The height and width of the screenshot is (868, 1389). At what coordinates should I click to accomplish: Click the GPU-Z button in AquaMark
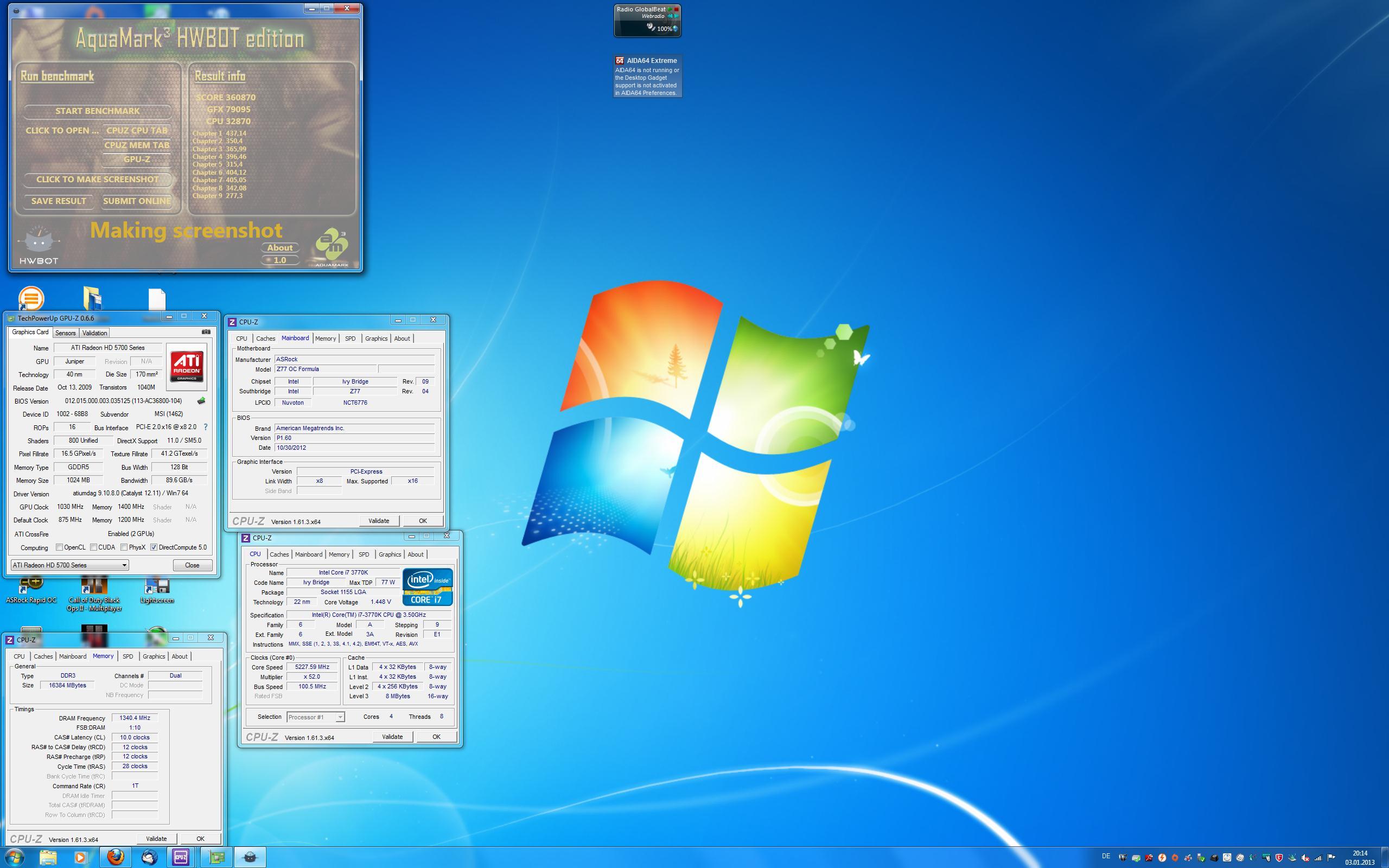pos(137,159)
